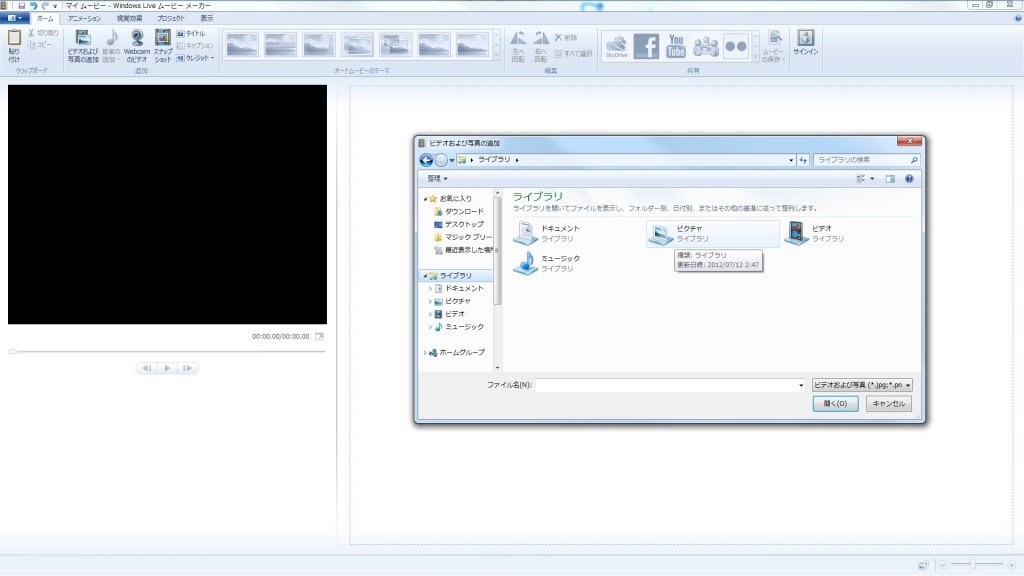Expand the Homegroup (ホームグループ) node arrow
This screenshot has width=1024, height=576.
[425, 353]
